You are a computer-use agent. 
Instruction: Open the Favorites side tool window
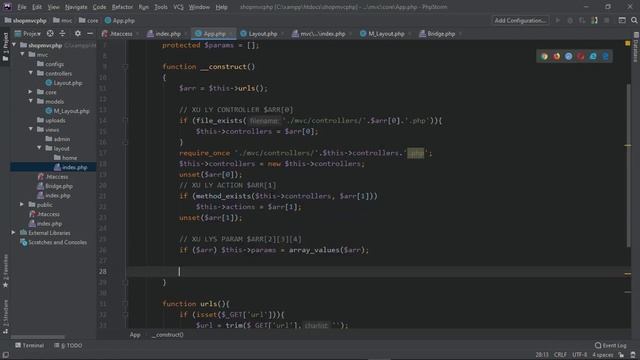(5, 271)
